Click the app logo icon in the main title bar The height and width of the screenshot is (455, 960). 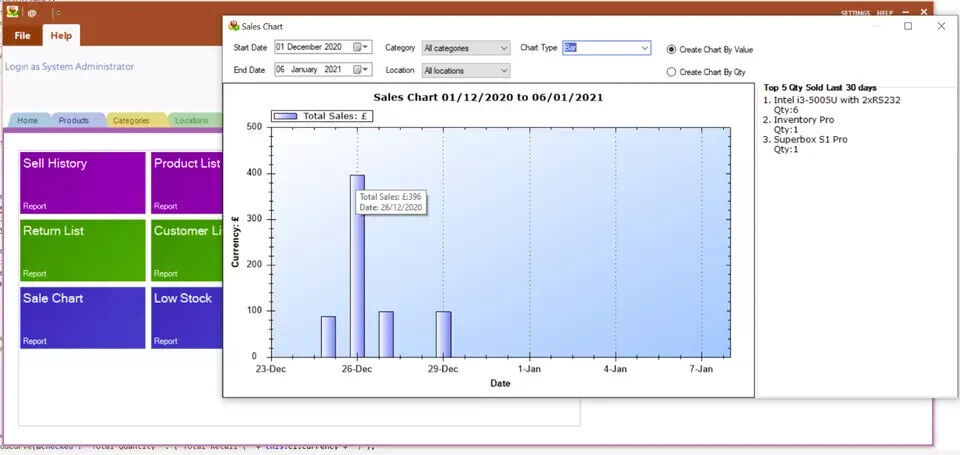click(x=12, y=11)
